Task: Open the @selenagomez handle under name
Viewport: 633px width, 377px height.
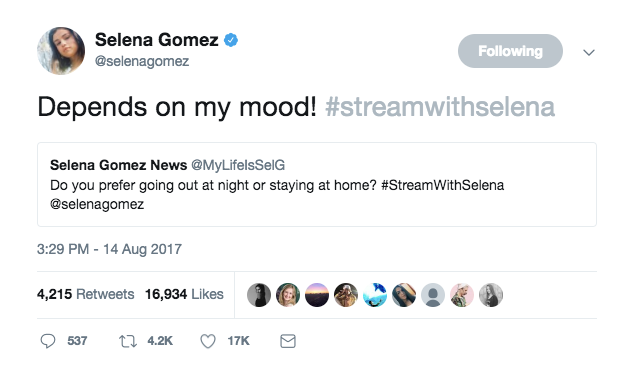Action: pos(142,61)
